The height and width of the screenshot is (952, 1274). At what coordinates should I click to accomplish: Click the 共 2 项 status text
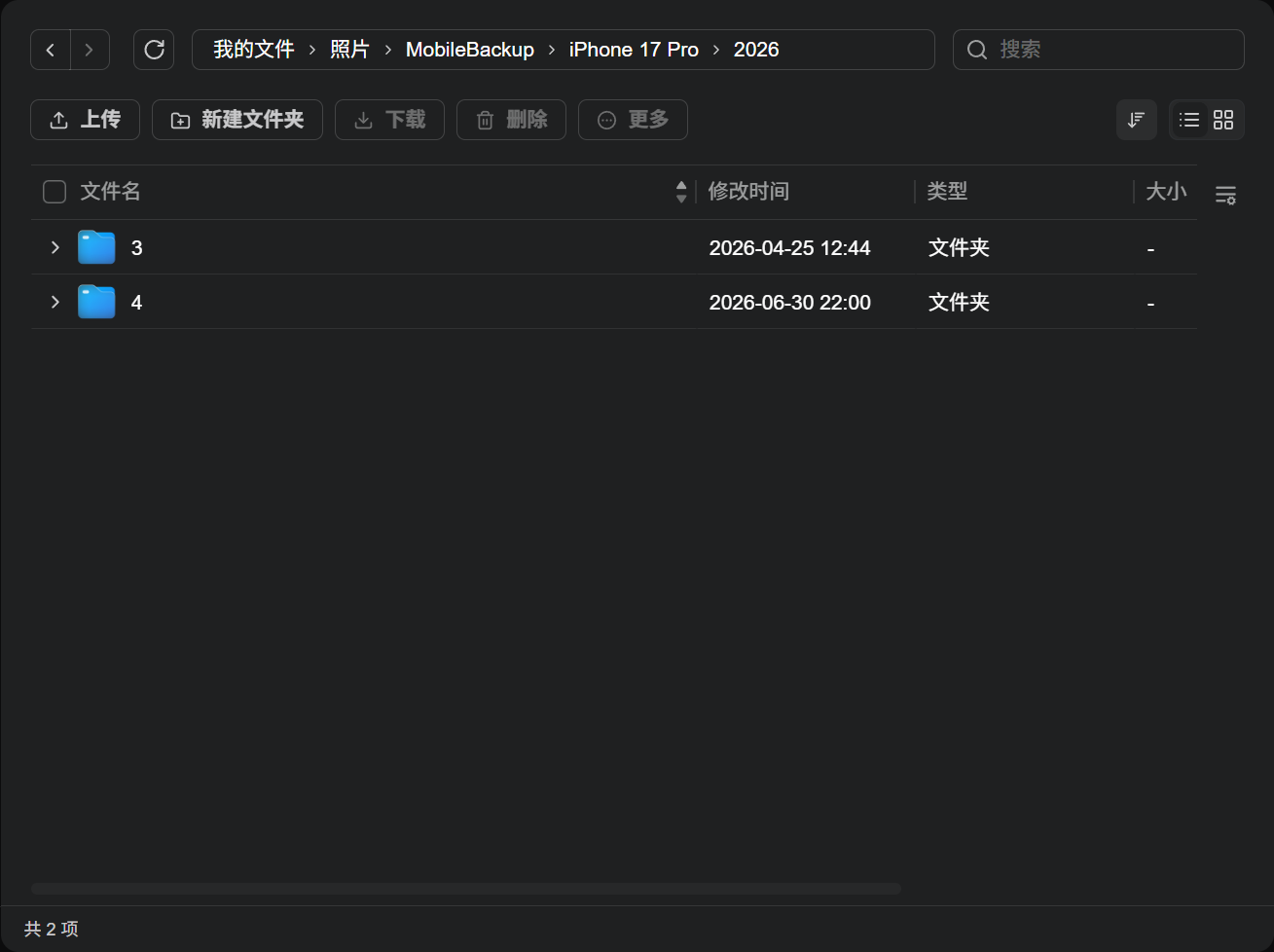[x=52, y=930]
